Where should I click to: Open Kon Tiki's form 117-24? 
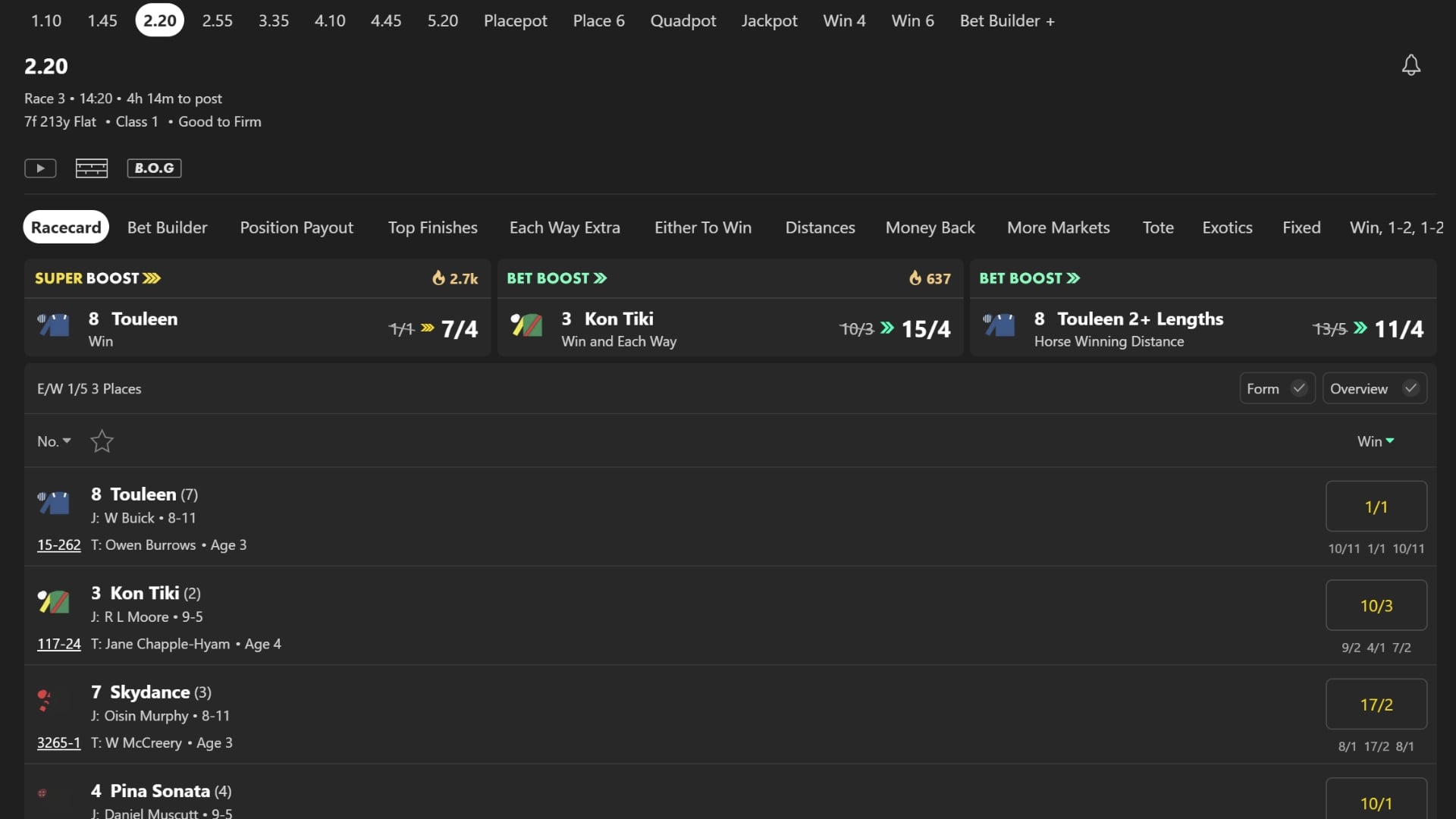(x=59, y=644)
